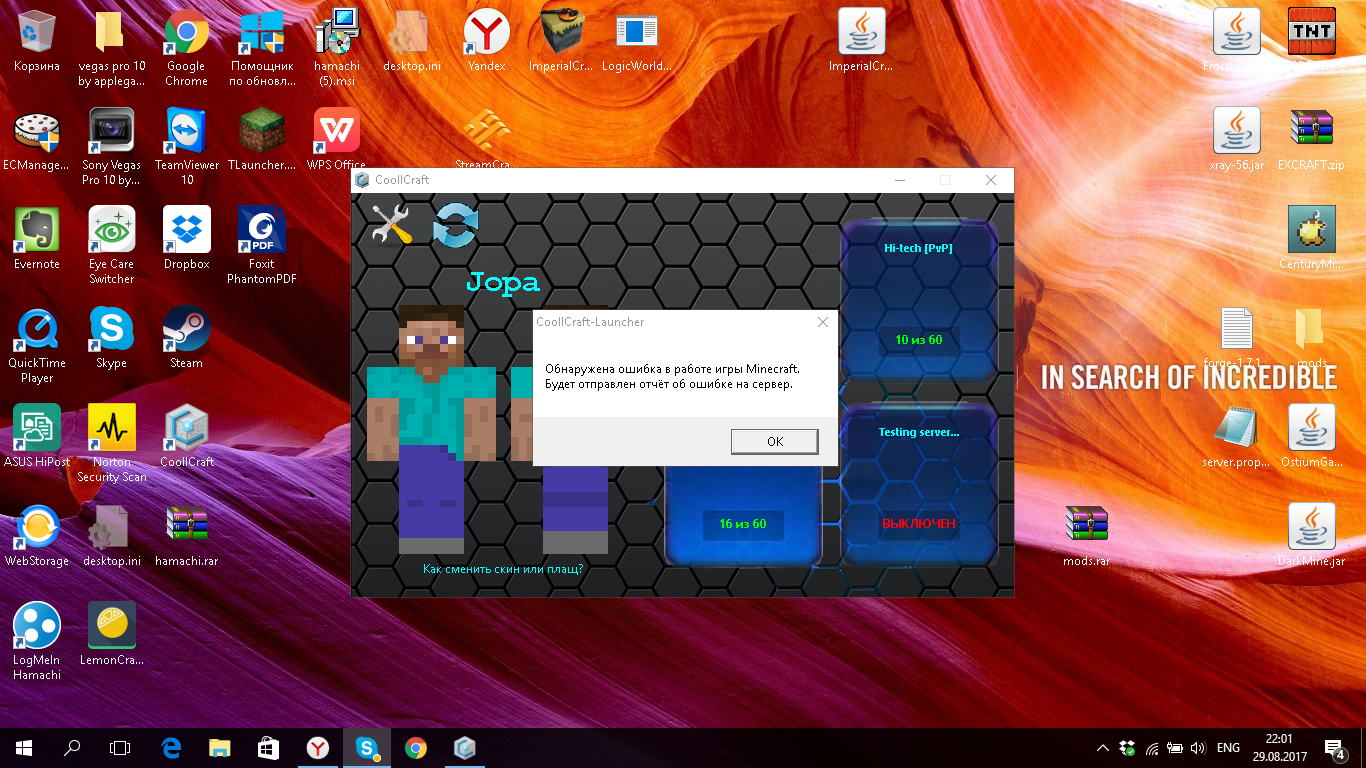The height and width of the screenshot is (768, 1366).
Task: Open Google Chrome desktop shortcut
Action: pos(186,46)
